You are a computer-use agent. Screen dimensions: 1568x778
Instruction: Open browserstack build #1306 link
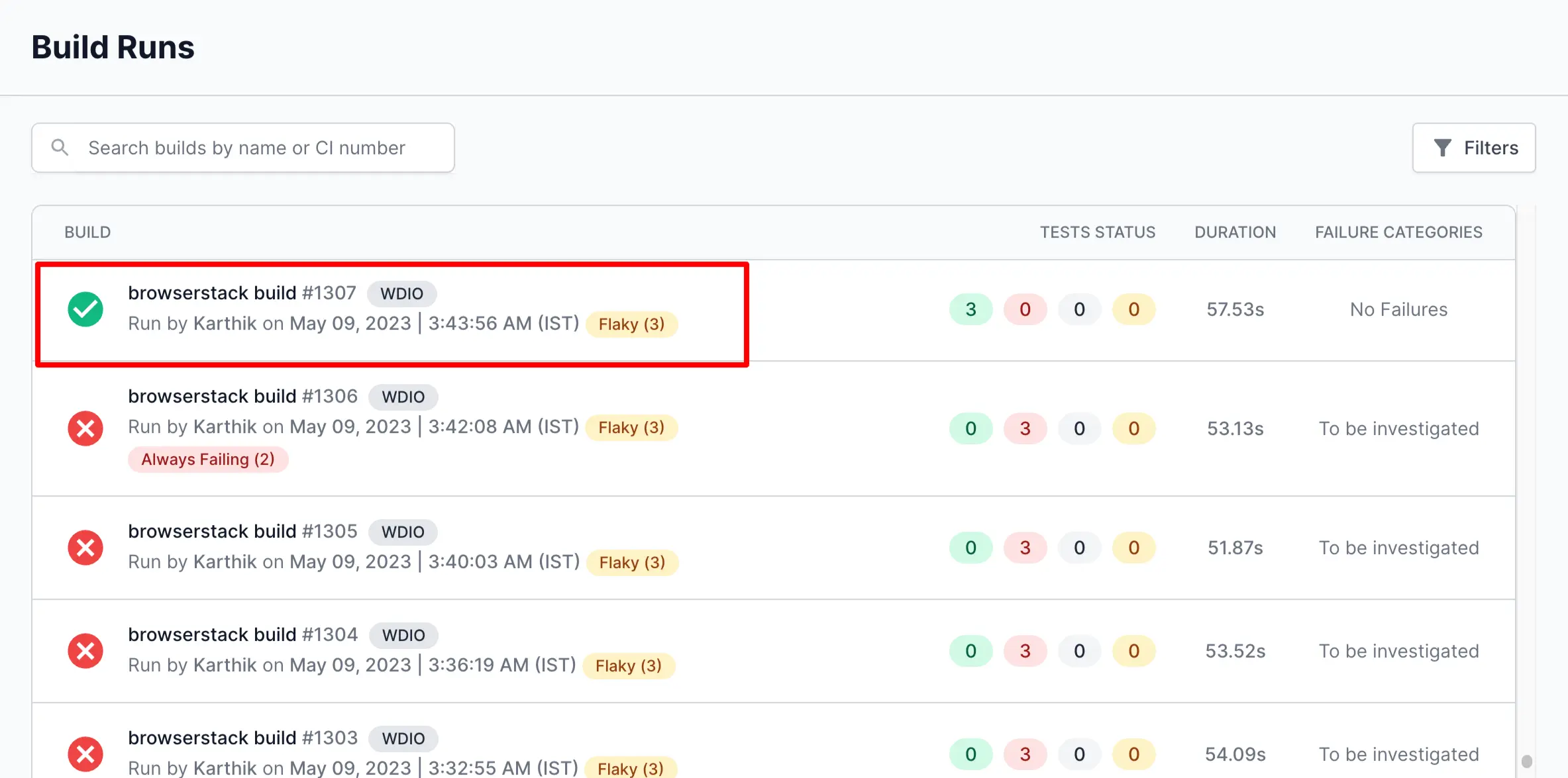point(242,396)
